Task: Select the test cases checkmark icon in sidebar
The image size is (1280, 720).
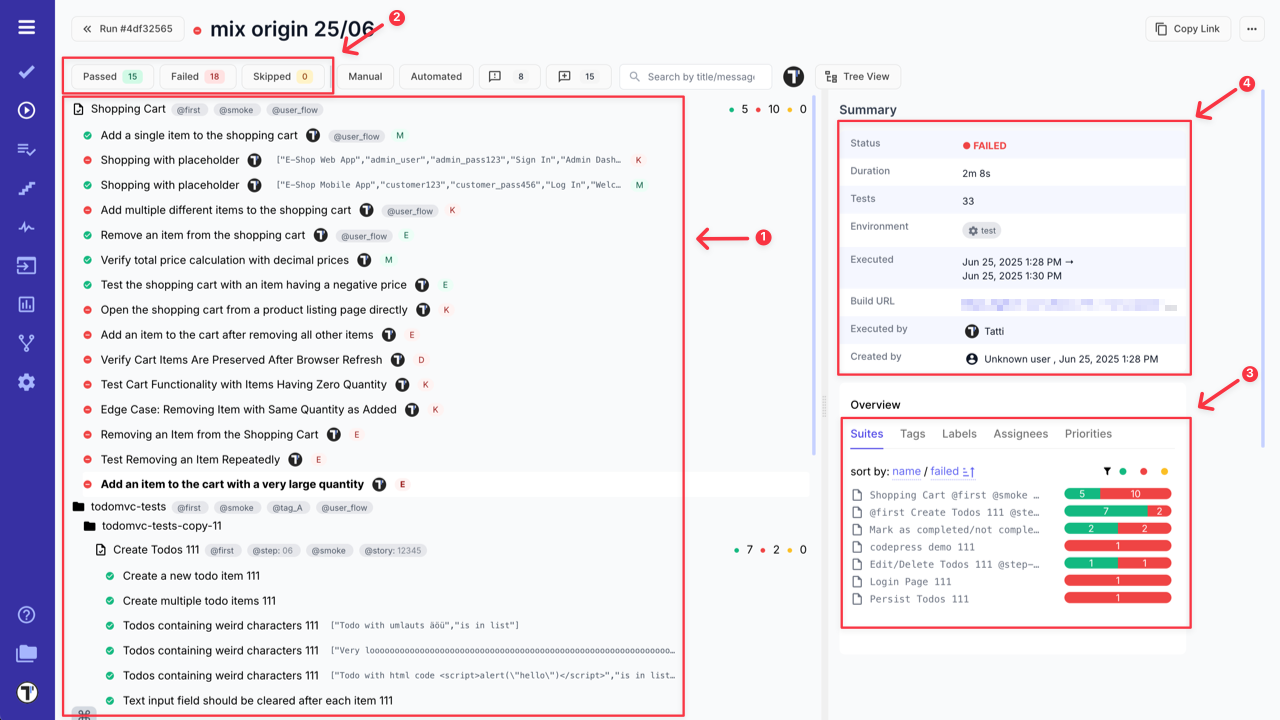Action: 27,73
